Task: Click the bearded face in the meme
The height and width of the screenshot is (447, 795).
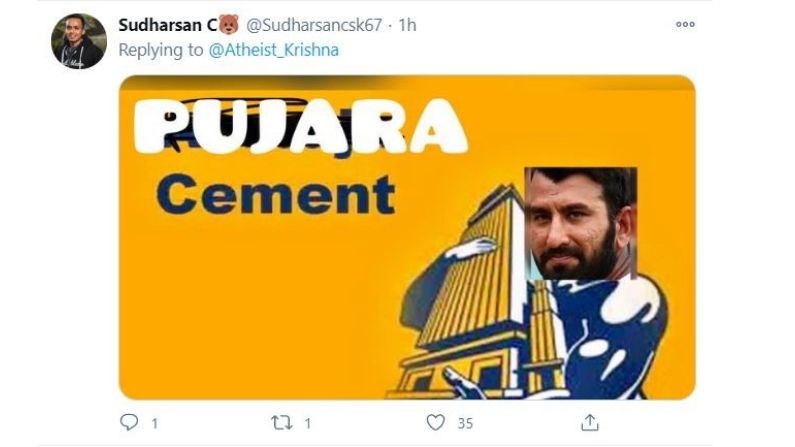Action: click(x=581, y=224)
